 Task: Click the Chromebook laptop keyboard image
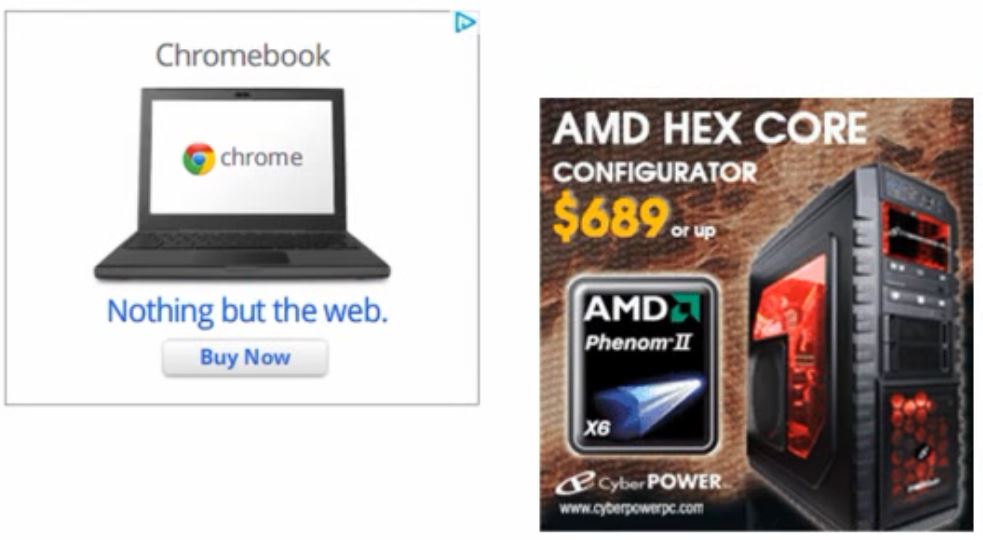tap(242, 248)
